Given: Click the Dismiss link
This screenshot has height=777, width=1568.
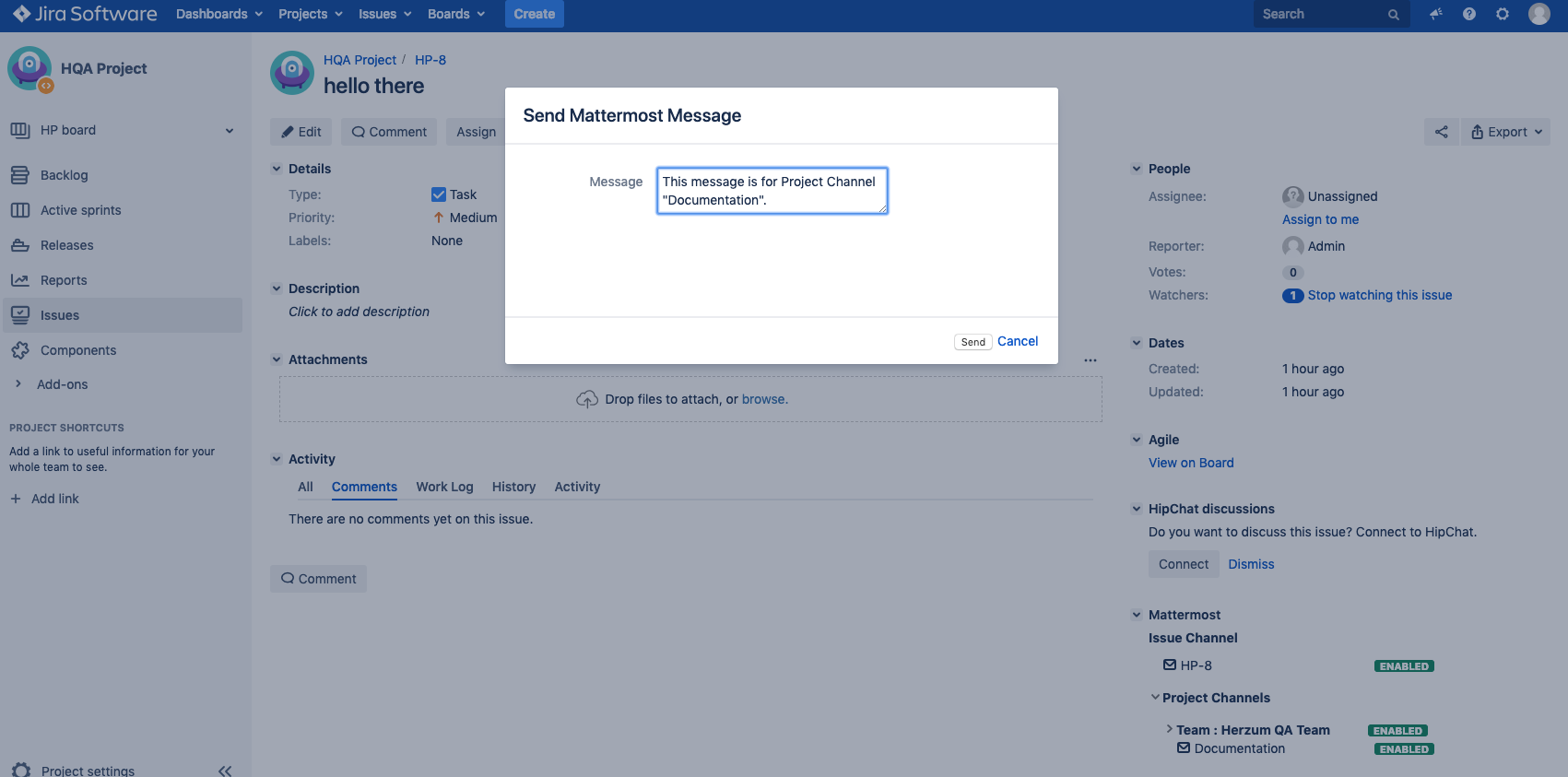Looking at the screenshot, I should tap(1251, 564).
